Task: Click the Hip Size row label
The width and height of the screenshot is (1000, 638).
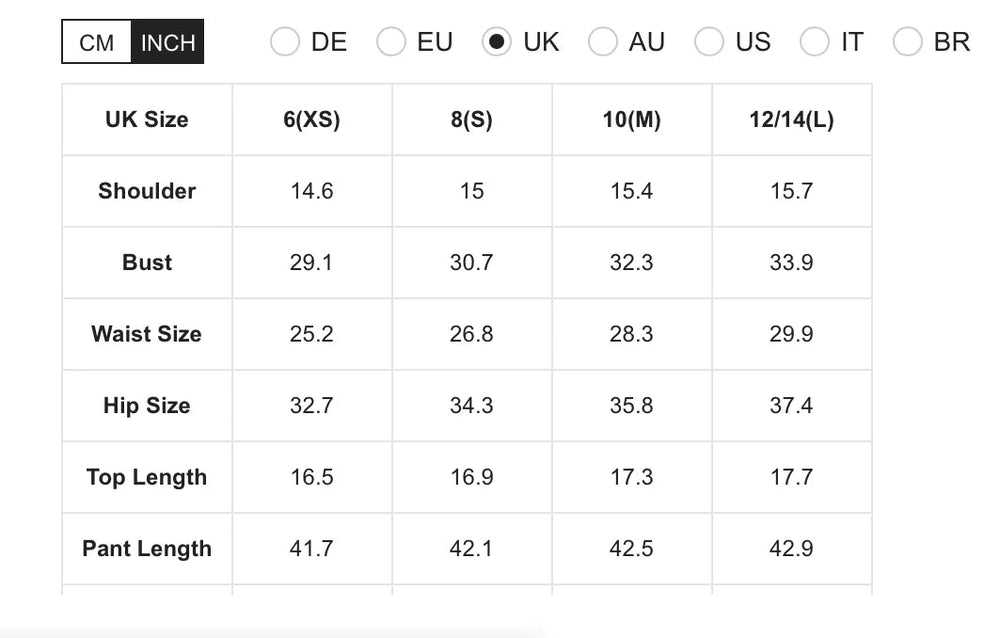Action: [147, 405]
